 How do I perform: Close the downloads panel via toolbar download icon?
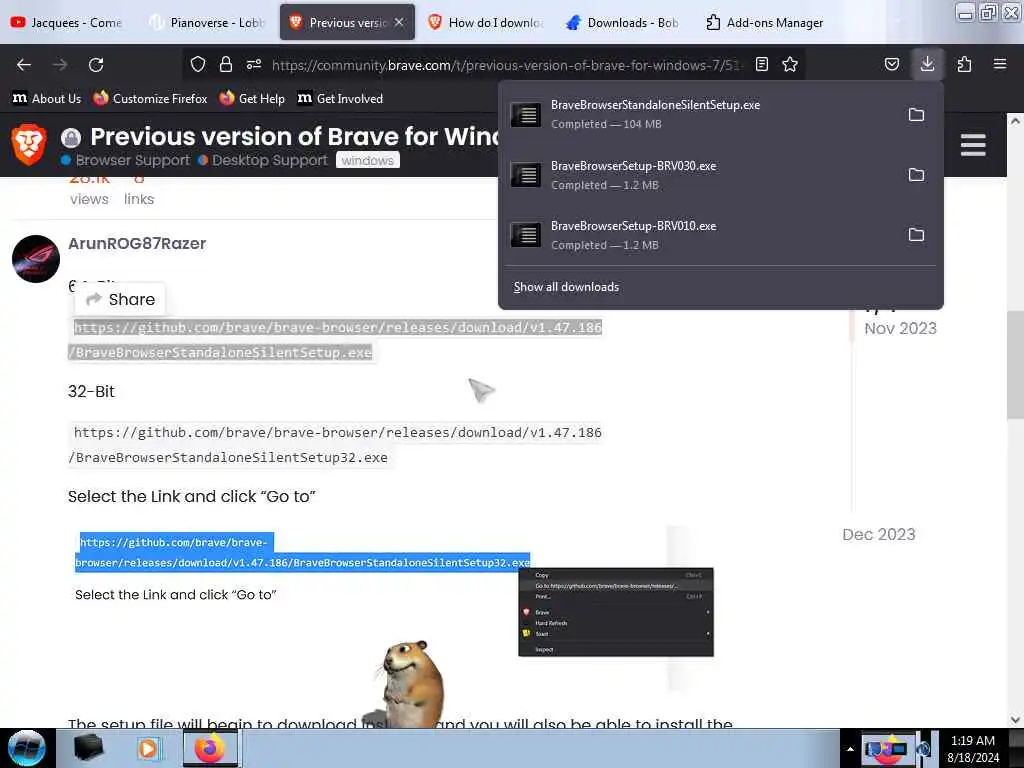pyautogui.click(x=927, y=64)
